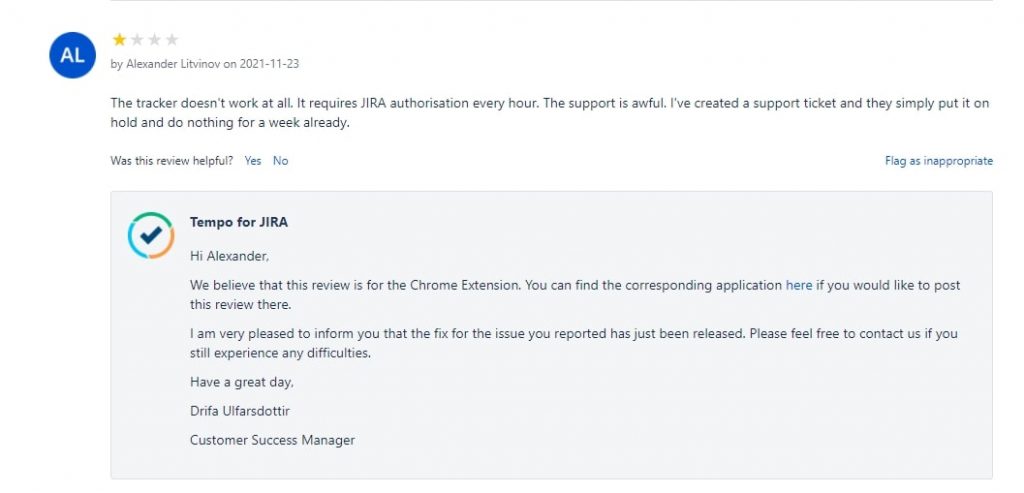Open reviewer name Alexander Litvinov
1024x493 pixels.
(174, 64)
